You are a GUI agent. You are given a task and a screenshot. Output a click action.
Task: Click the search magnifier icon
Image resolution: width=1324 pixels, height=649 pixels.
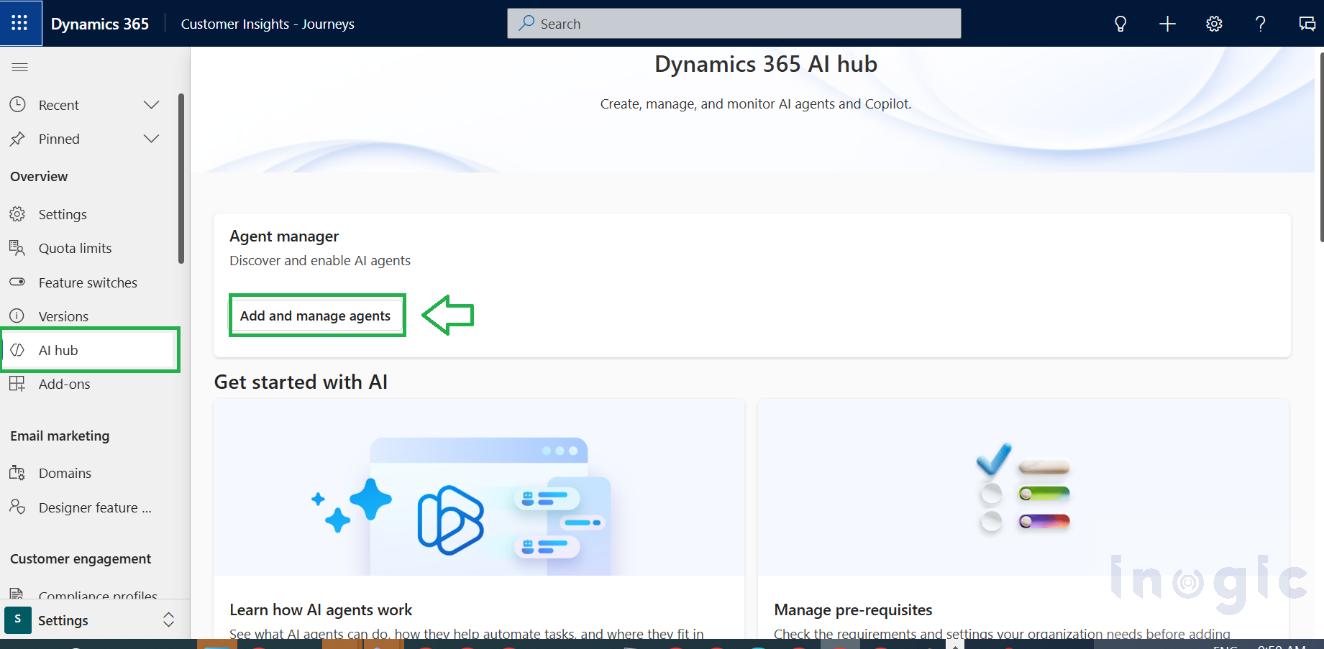pos(526,23)
